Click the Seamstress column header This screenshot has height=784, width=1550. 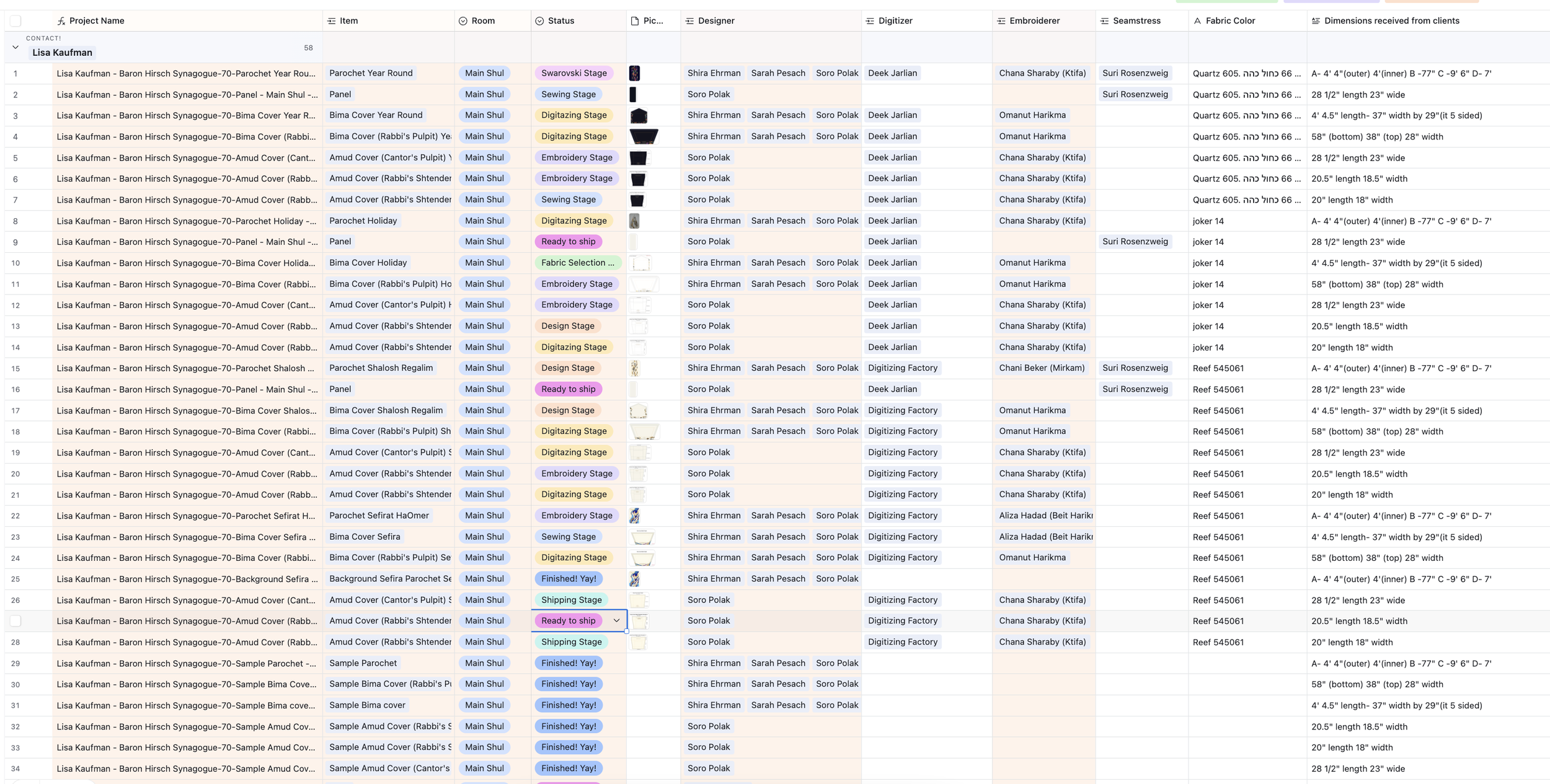[1136, 21]
